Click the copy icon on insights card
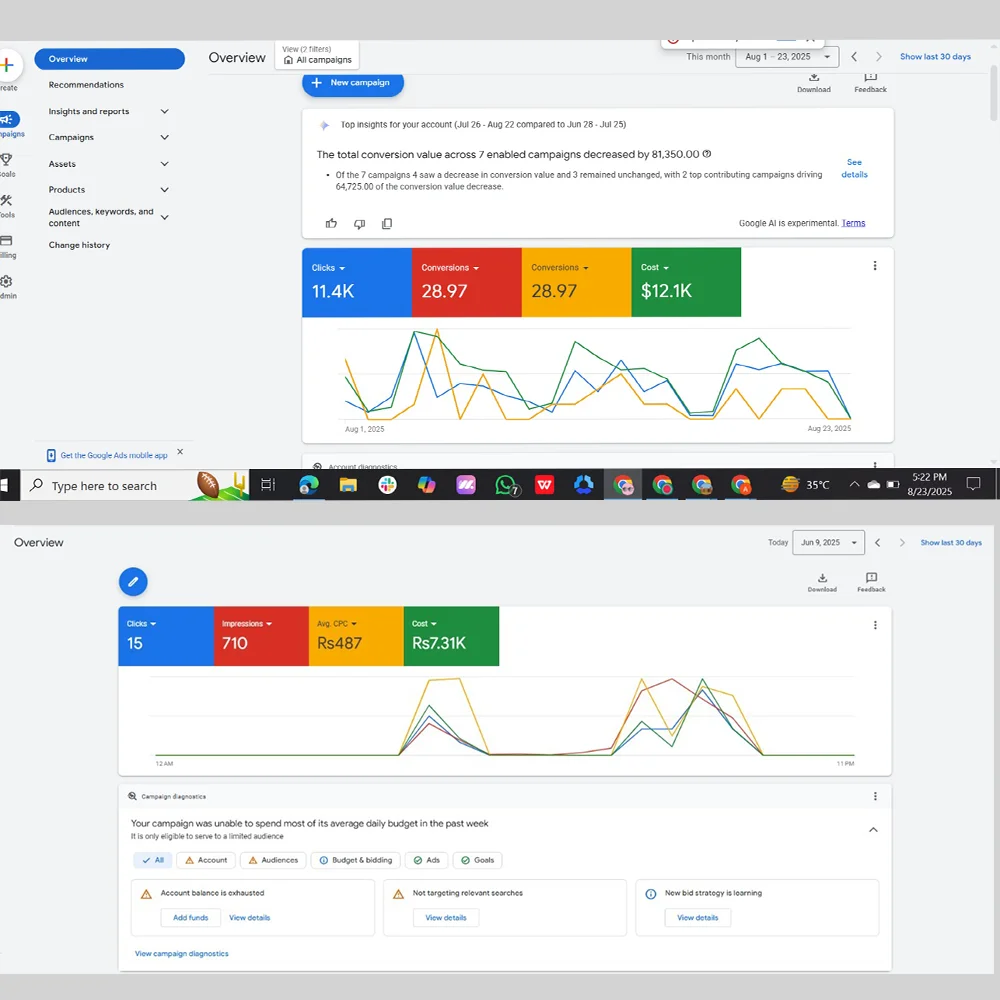The height and width of the screenshot is (1000, 1000). (387, 224)
